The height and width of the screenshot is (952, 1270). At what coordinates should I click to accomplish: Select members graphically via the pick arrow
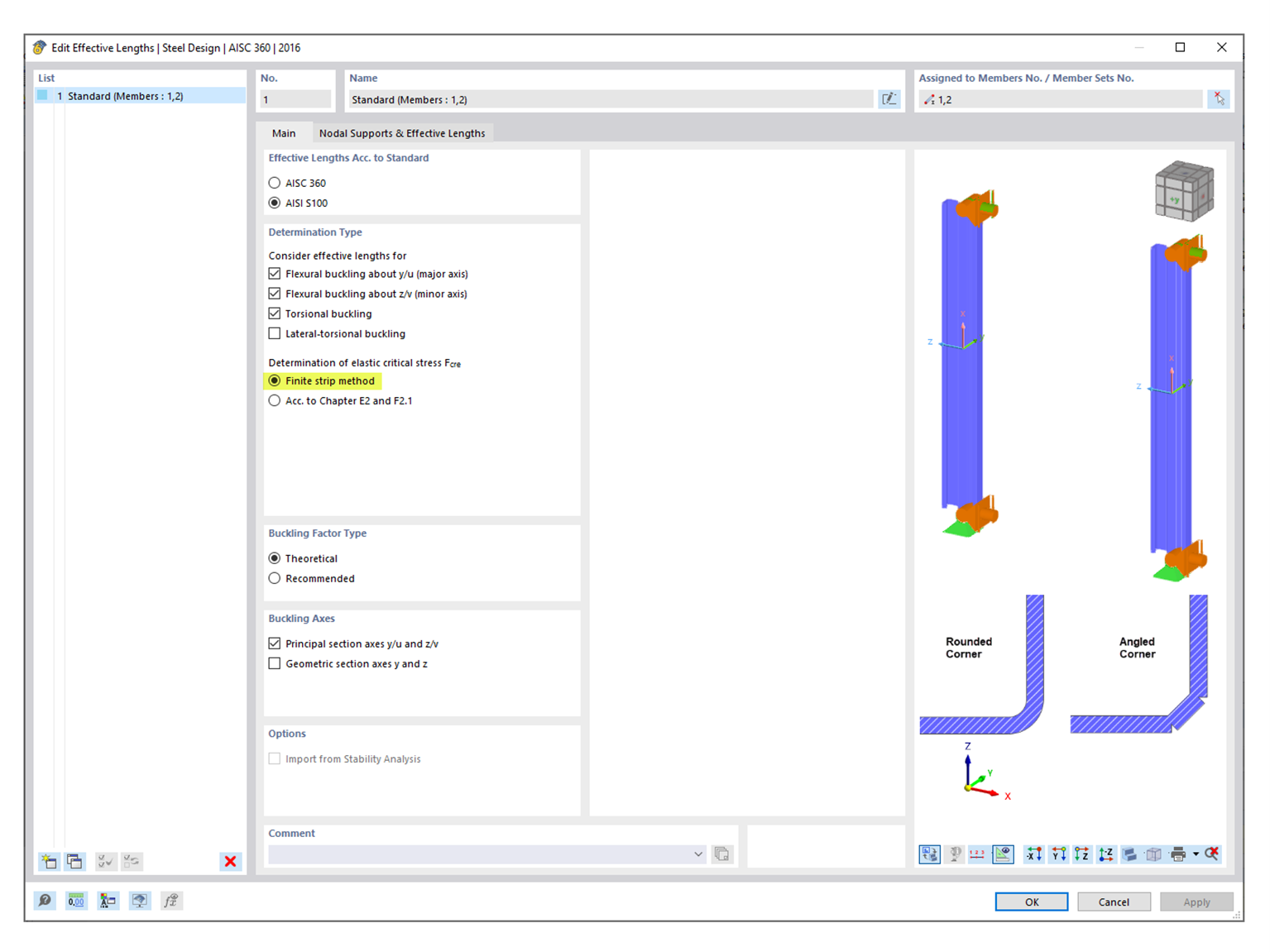coord(1218,98)
